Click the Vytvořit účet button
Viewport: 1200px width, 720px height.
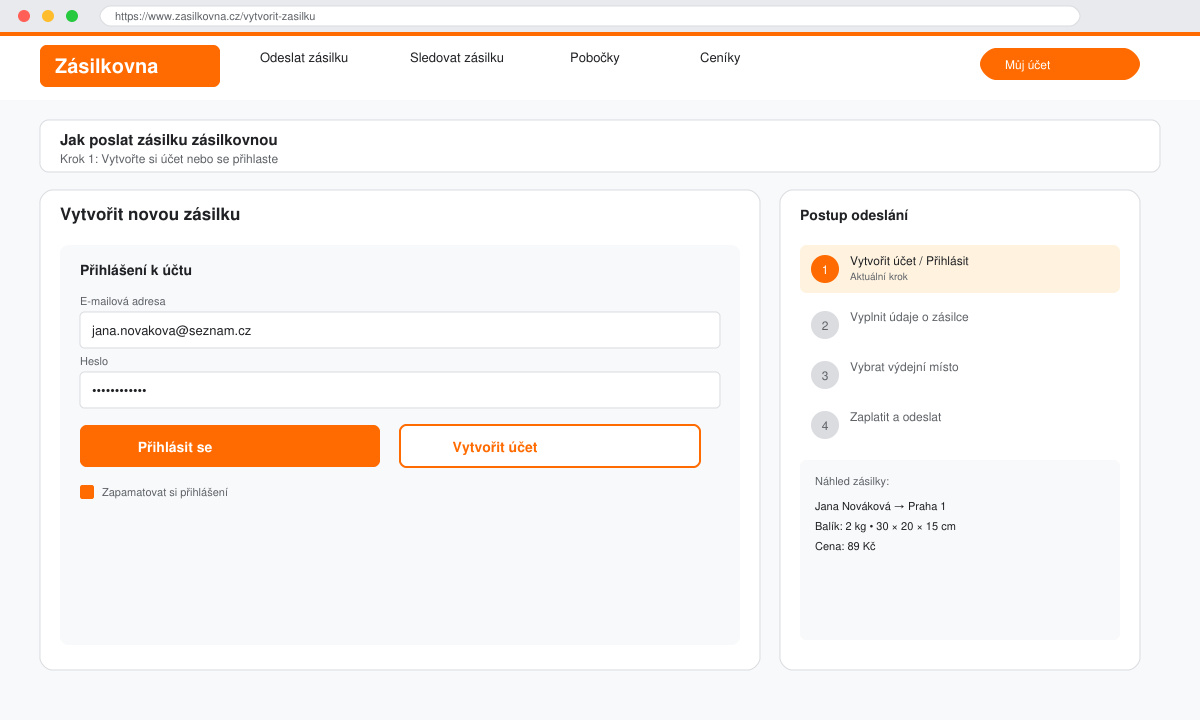tap(550, 446)
